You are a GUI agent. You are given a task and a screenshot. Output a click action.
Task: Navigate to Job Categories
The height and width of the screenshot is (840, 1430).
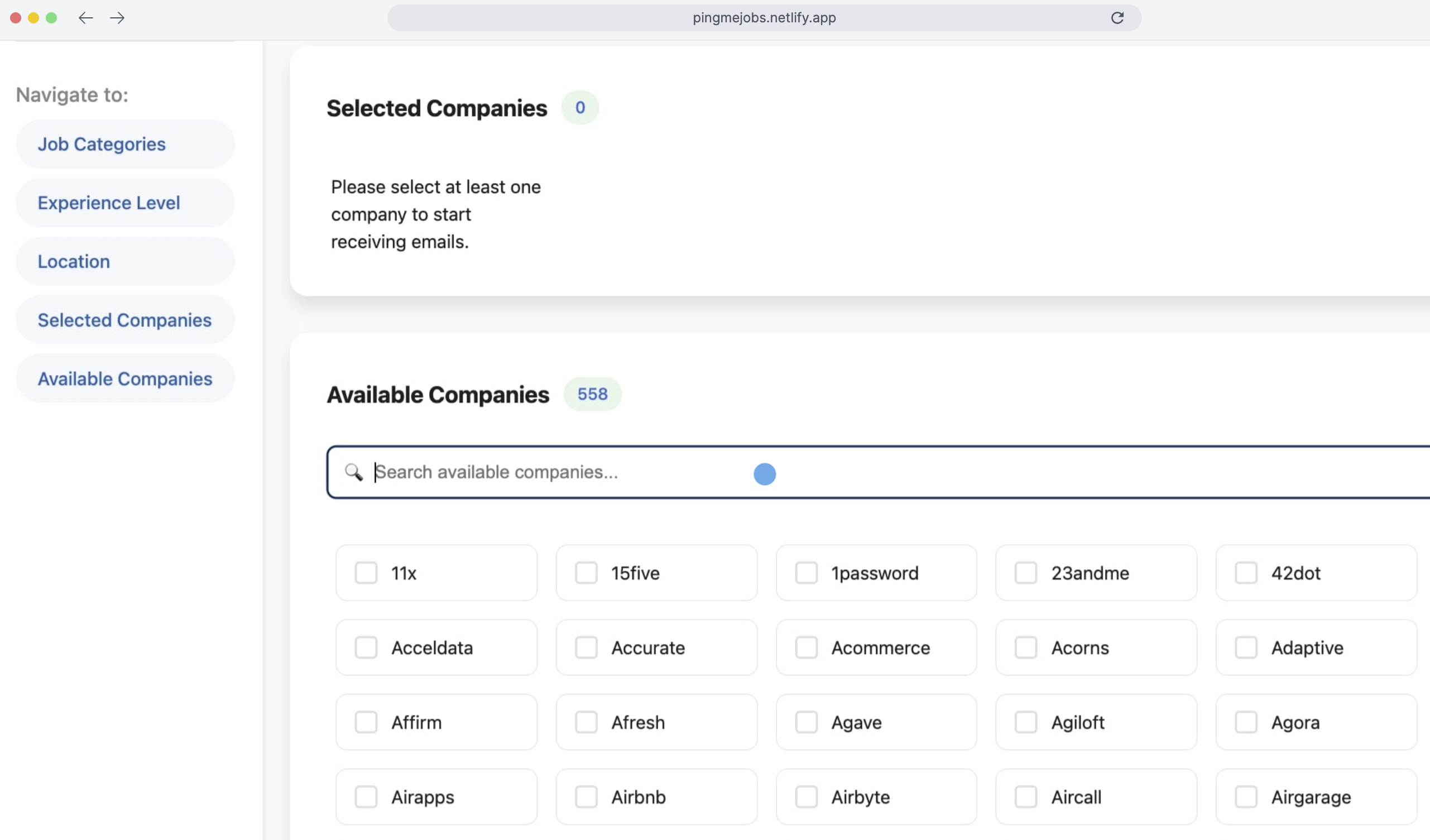[125, 144]
